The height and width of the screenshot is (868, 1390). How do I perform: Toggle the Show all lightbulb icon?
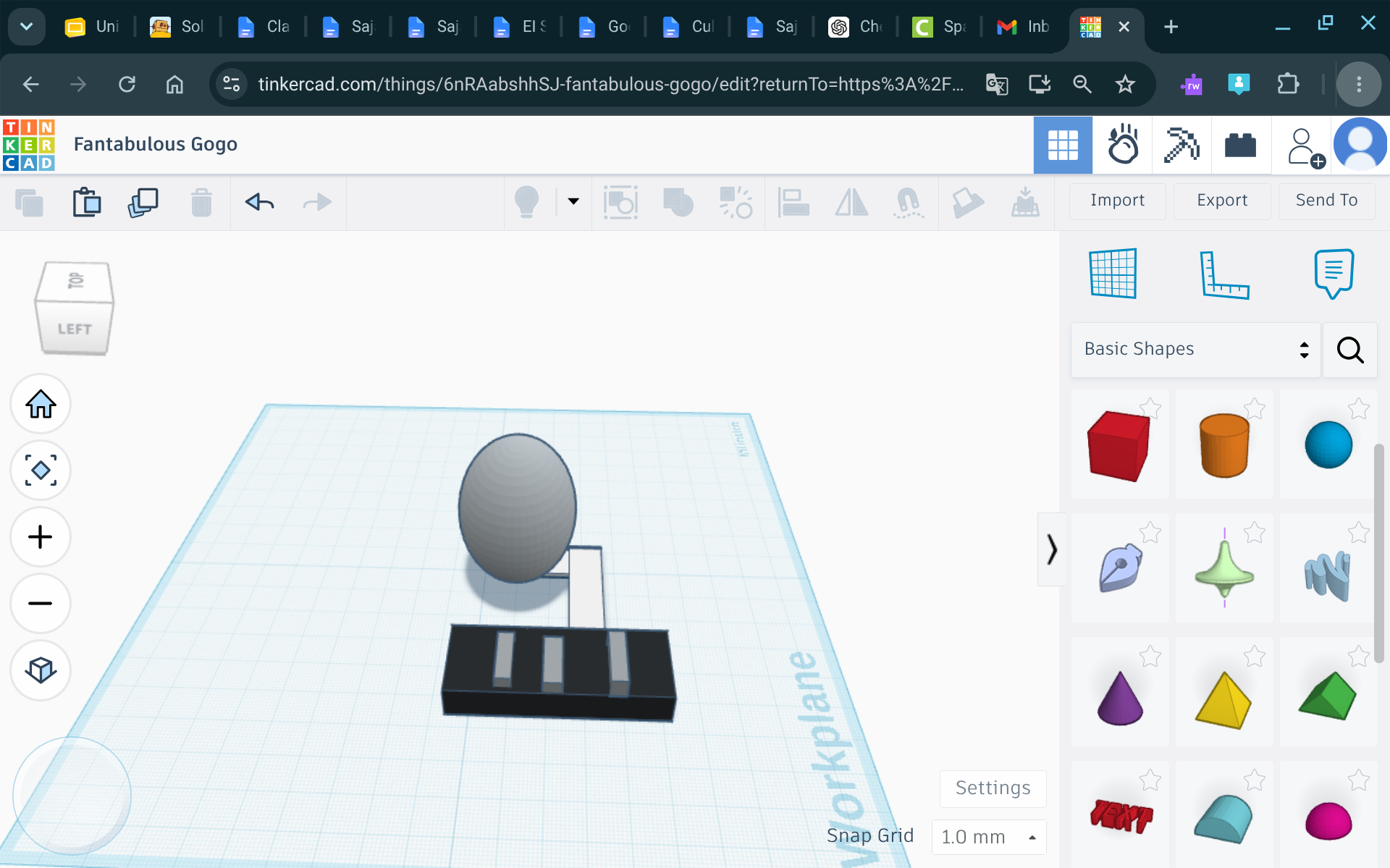tap(526, 202)
